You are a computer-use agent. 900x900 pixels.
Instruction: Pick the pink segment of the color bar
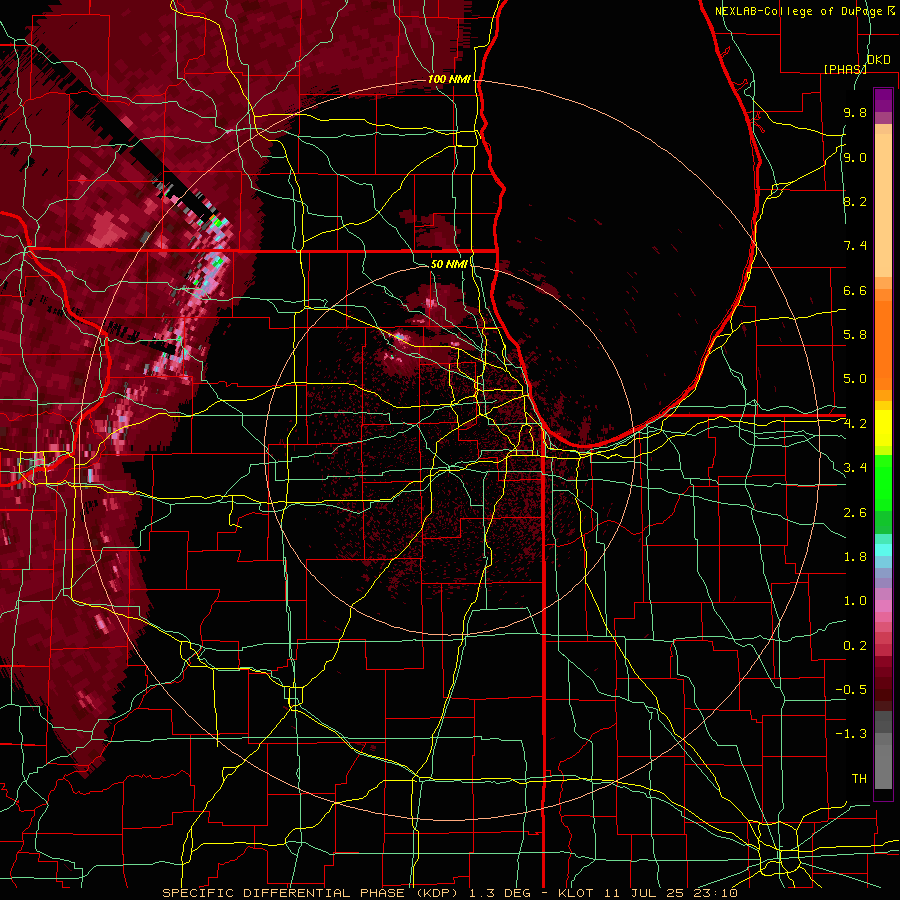coord(883,606)
